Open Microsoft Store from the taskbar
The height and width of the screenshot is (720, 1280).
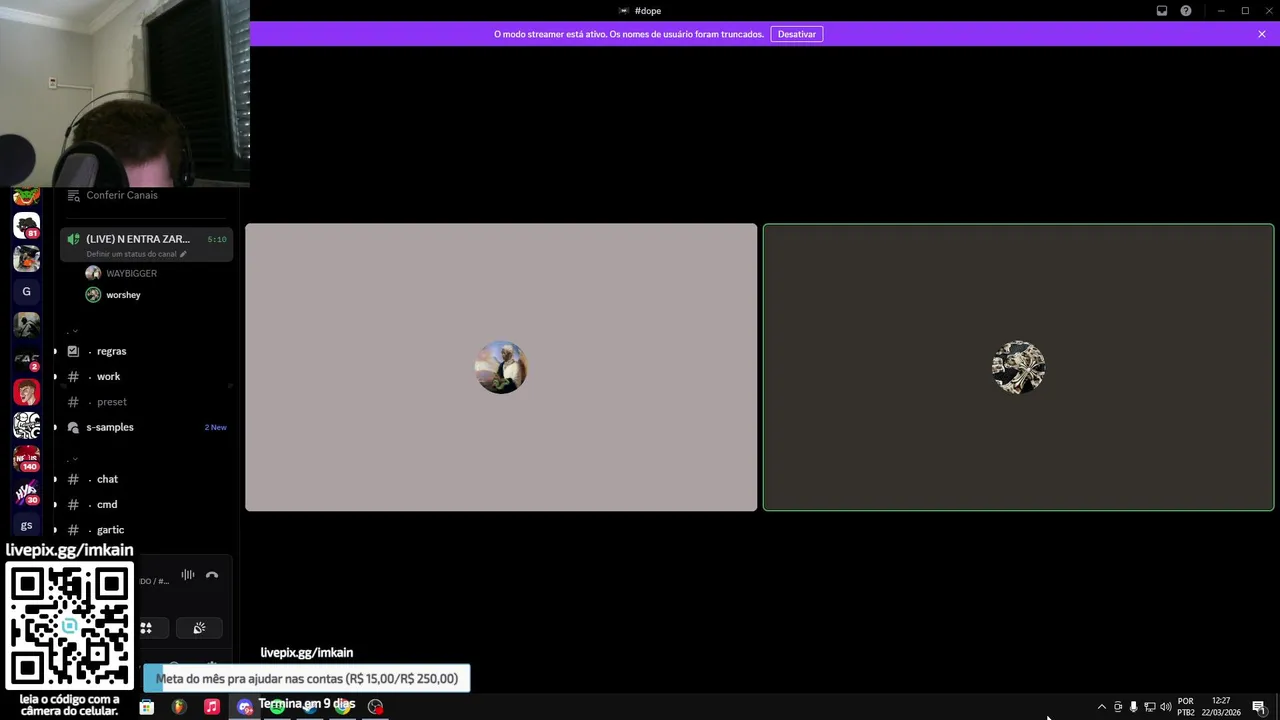(147, 707)
